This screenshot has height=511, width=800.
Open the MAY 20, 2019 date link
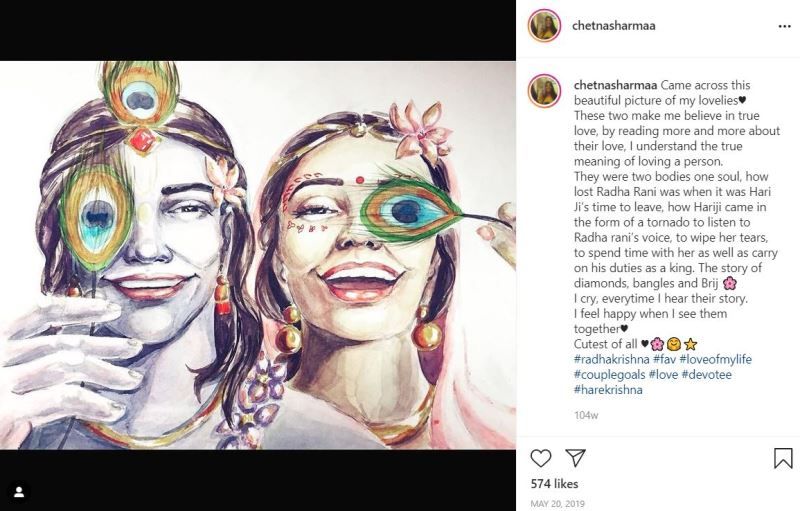556,503
